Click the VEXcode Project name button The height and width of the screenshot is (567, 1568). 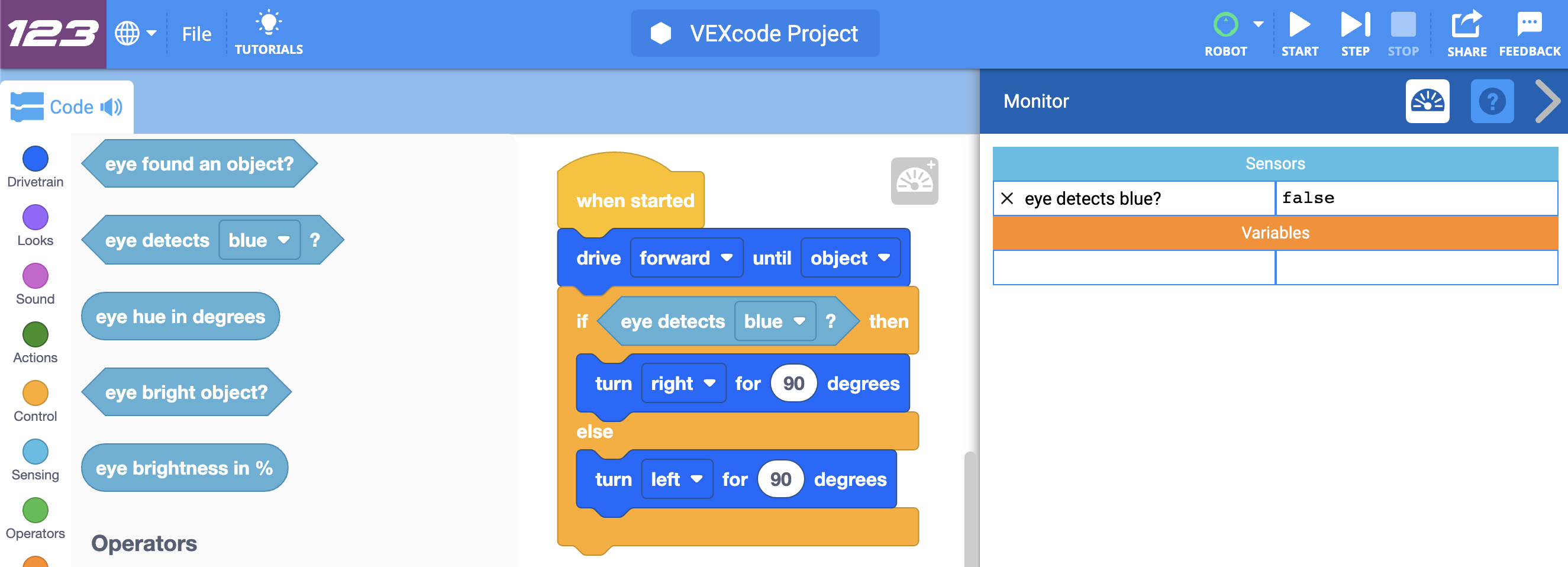coord(755,34)
